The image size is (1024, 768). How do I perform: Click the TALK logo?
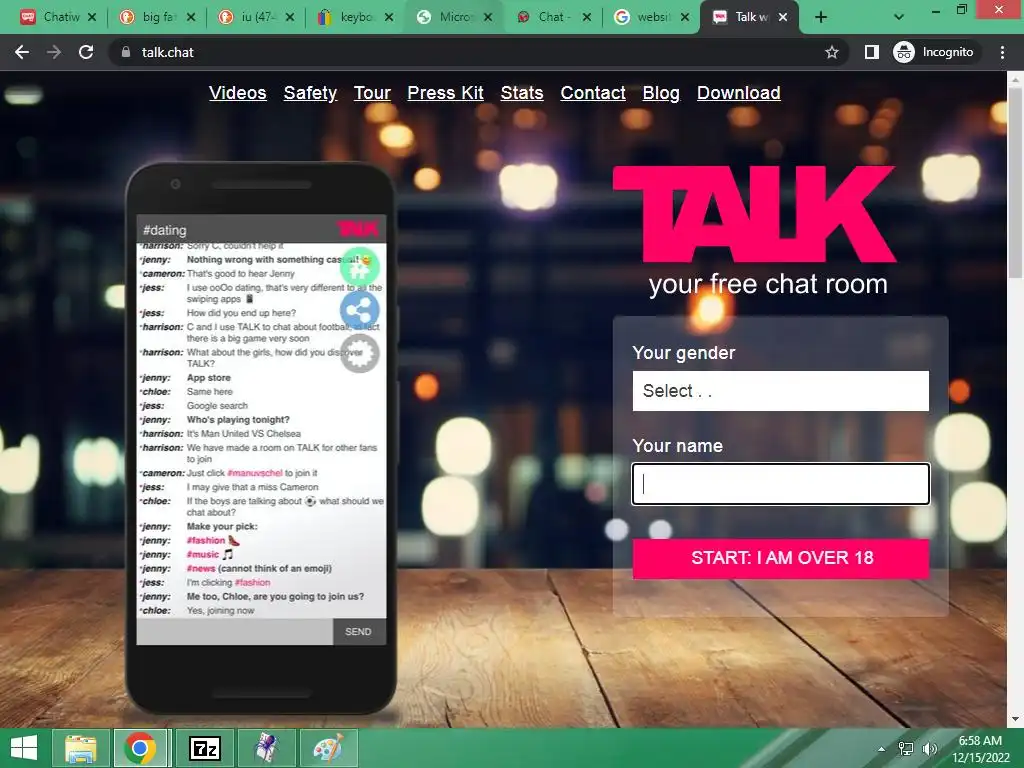(754, 214)
